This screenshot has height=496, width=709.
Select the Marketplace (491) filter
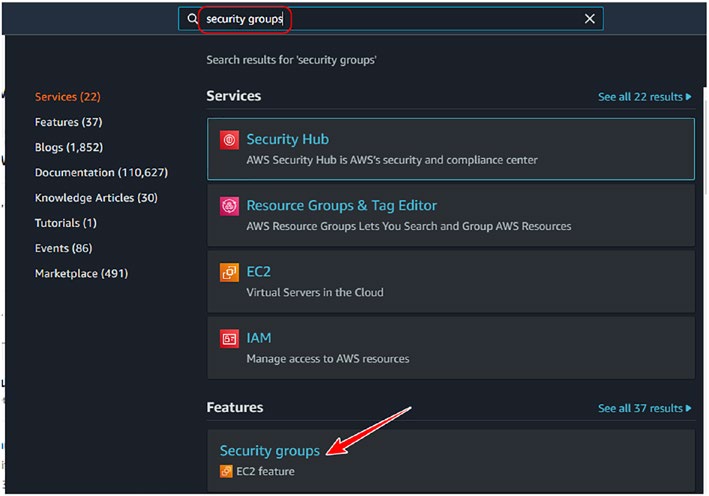tap(81, 274)
